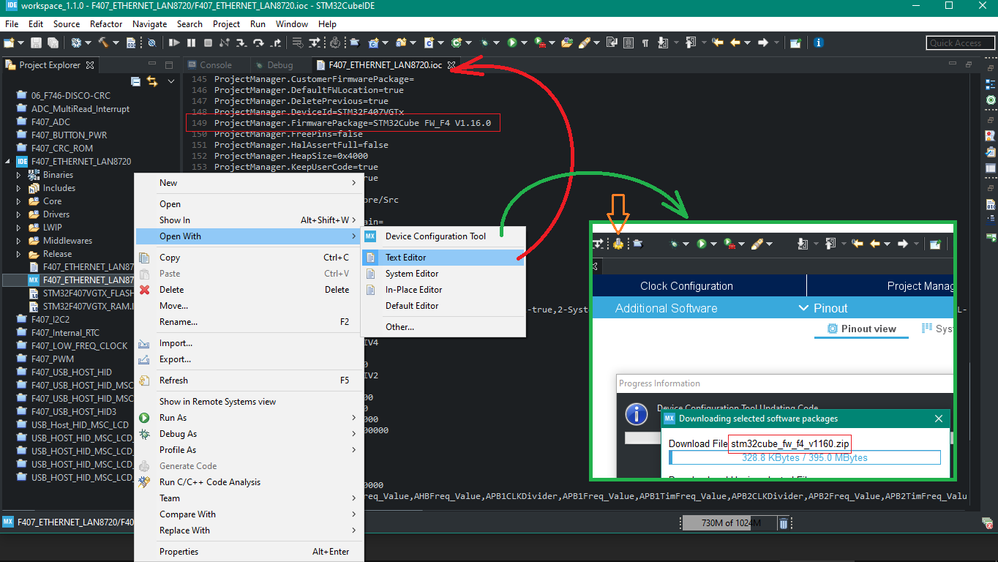The image size is (998, 562).
Task: Collapse the F407_ETHERNET_LAN8720 project node
Action: click(x=8, y=162)
